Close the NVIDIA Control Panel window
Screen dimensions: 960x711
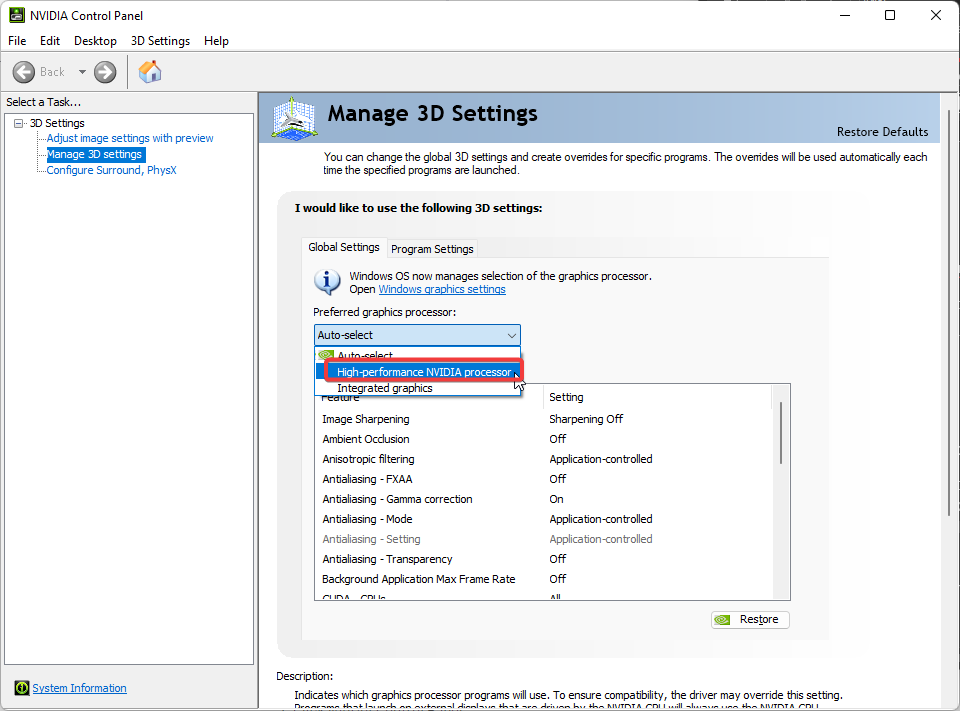(936, 15)
